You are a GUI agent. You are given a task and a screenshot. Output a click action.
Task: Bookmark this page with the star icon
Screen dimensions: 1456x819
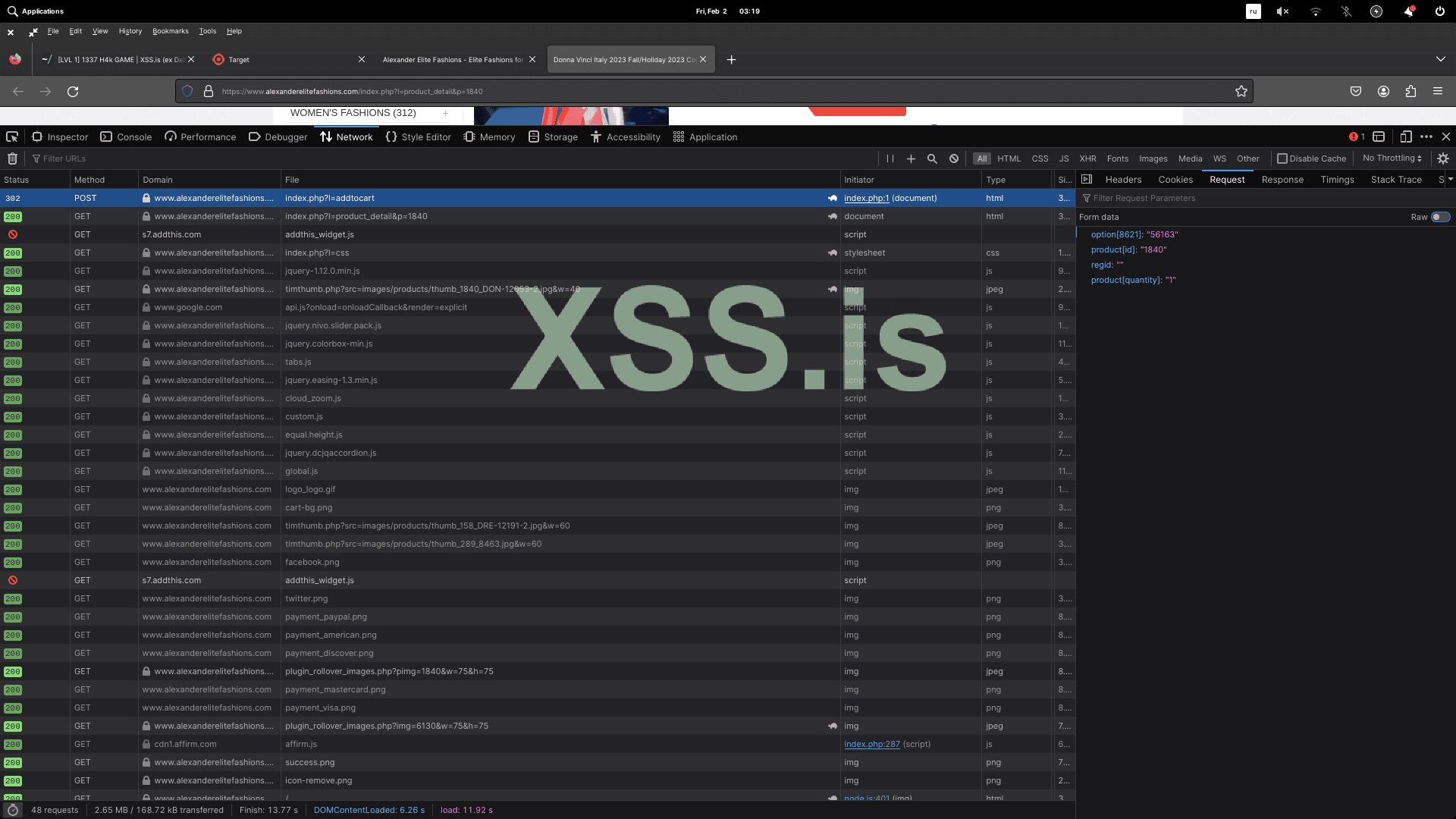click(x=1241, y=92)
